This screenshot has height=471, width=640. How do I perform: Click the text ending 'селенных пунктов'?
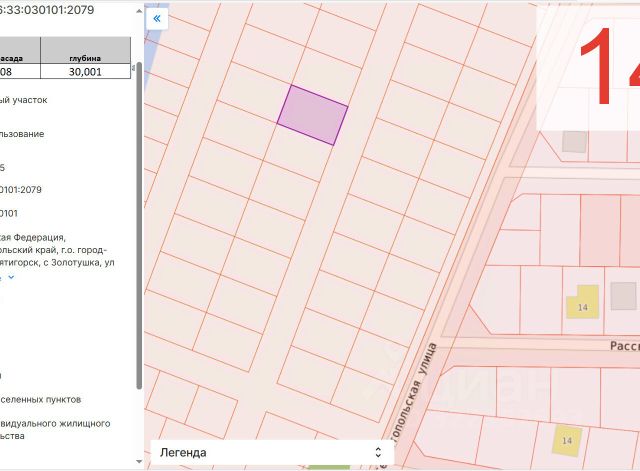(x=40, y=399)
